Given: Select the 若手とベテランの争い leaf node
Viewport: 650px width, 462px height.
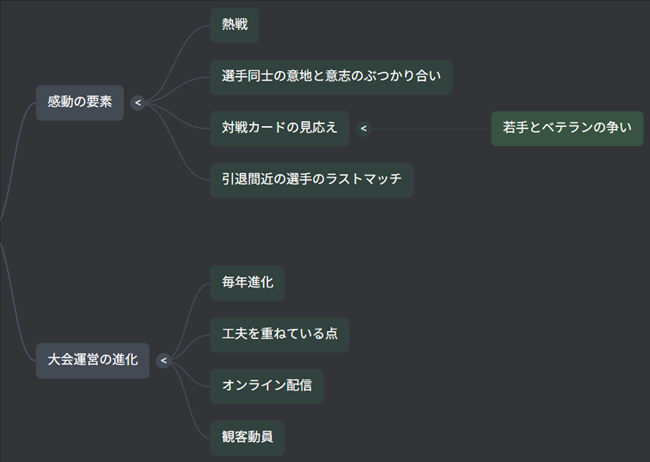Looking at the screenshot, I should pyautogui.click(x=567, y=128).
